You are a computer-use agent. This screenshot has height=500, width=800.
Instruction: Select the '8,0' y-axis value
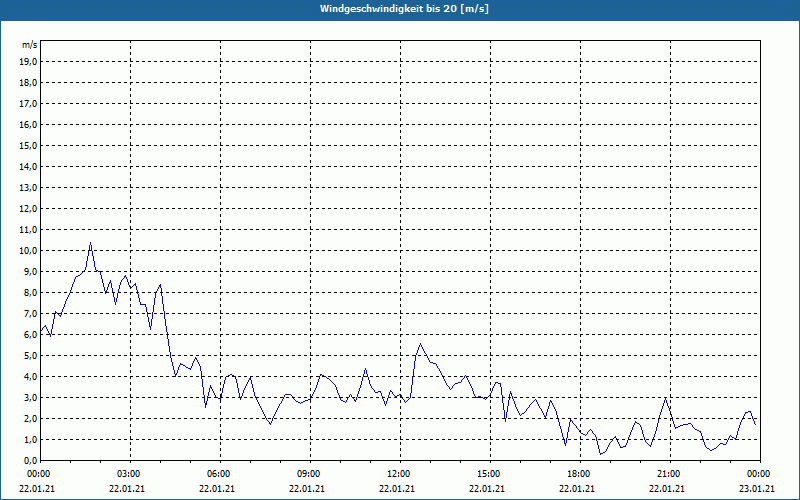30,292
